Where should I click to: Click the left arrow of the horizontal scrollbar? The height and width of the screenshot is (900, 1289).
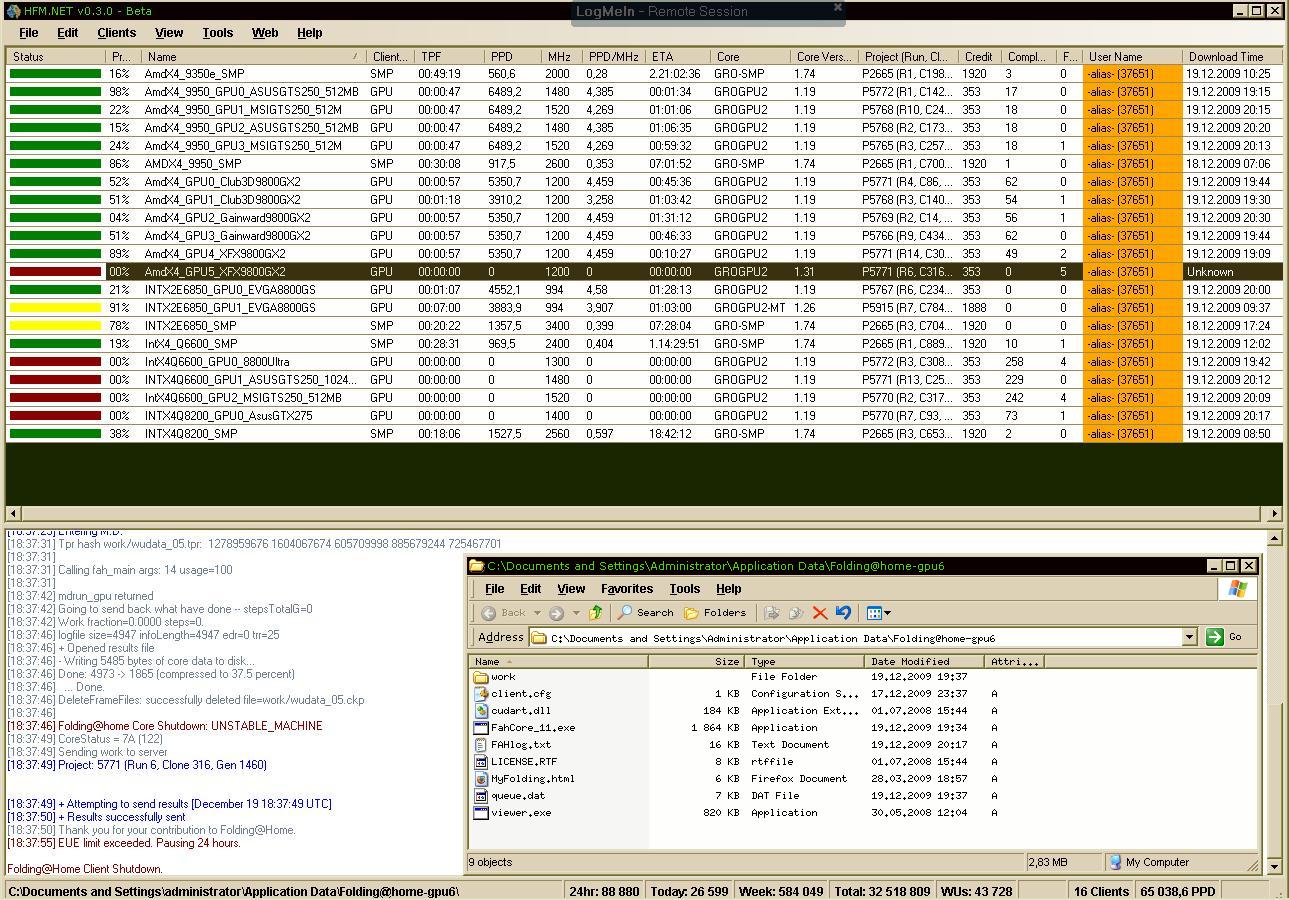(x=14, y=513)
